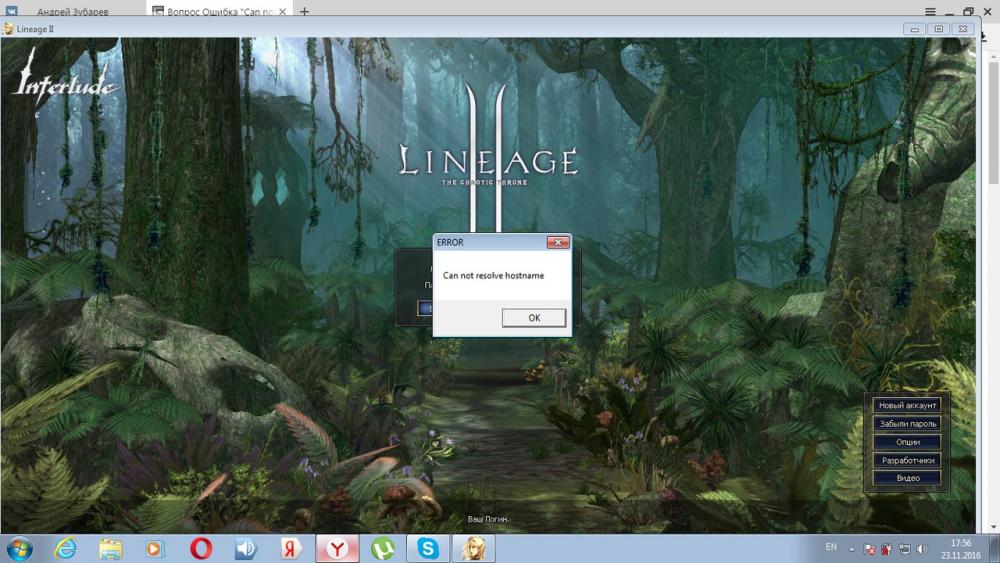Close the ERROR dialog with the red X
Screen dimensions: 1000x563
pyautogui.click(x=558, y=242)
